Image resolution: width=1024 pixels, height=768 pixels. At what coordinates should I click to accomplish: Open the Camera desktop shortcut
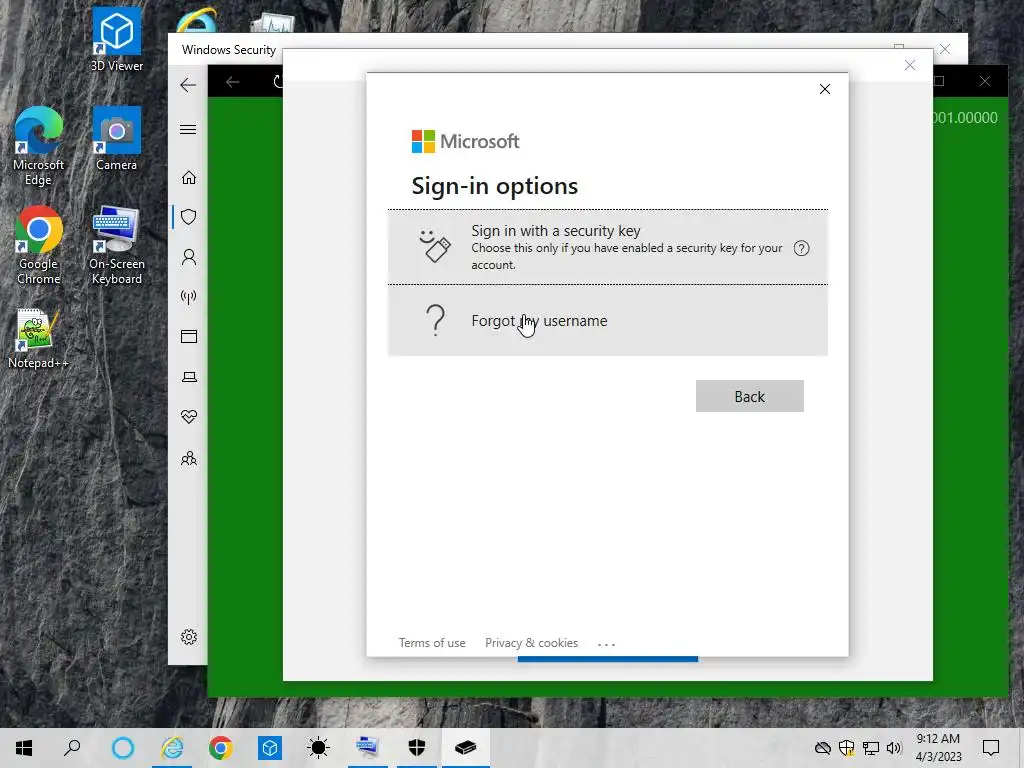pyautogui.click(x=116, y=138)
